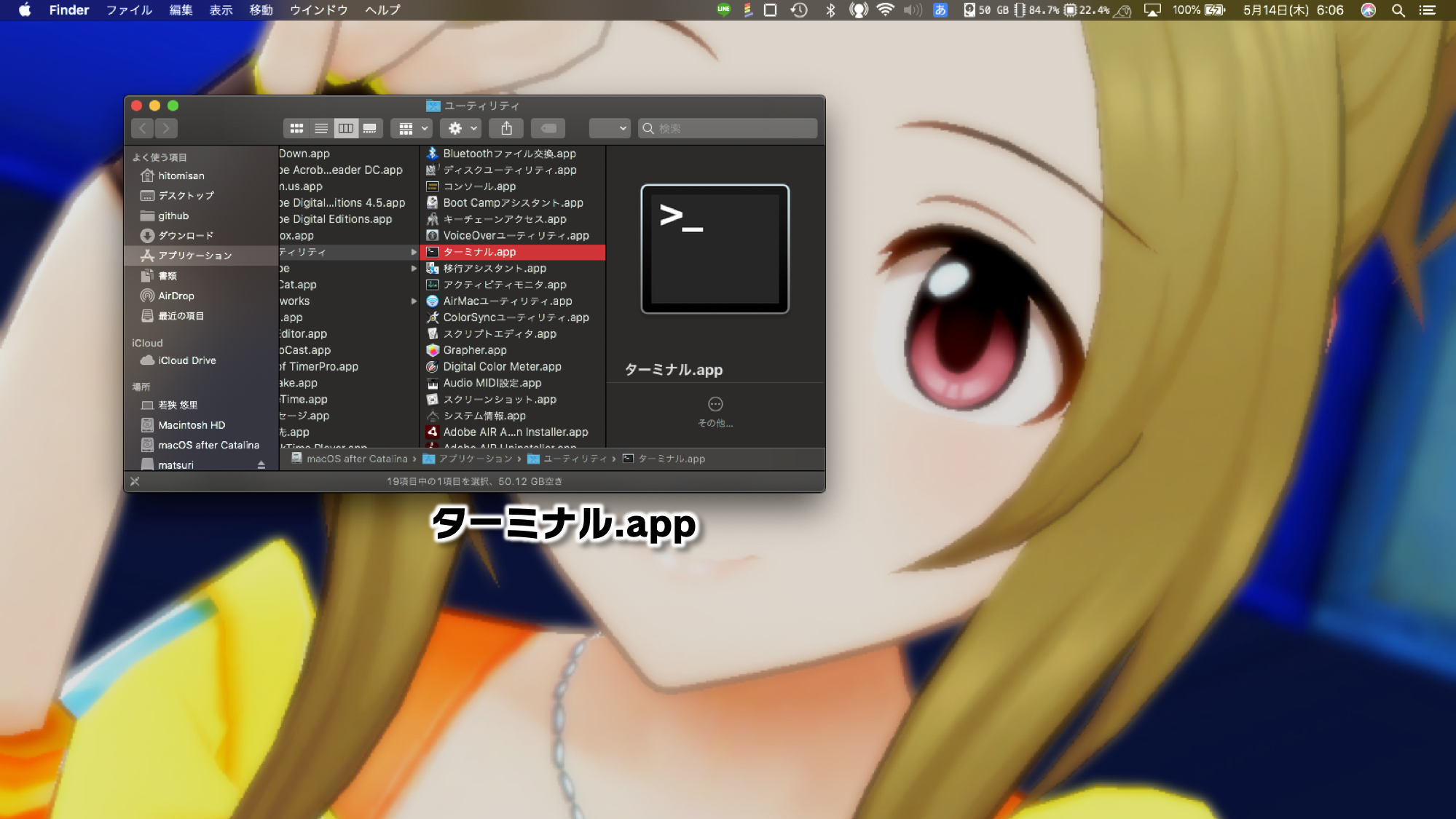Image resolution: width=1456 pixels, height=819 pixels.
Task: Open the Apple menu
Action: point(25,10)
